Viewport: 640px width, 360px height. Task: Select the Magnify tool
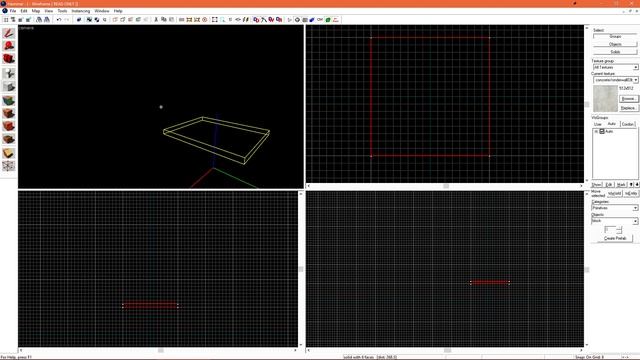(x=9, y=46)
